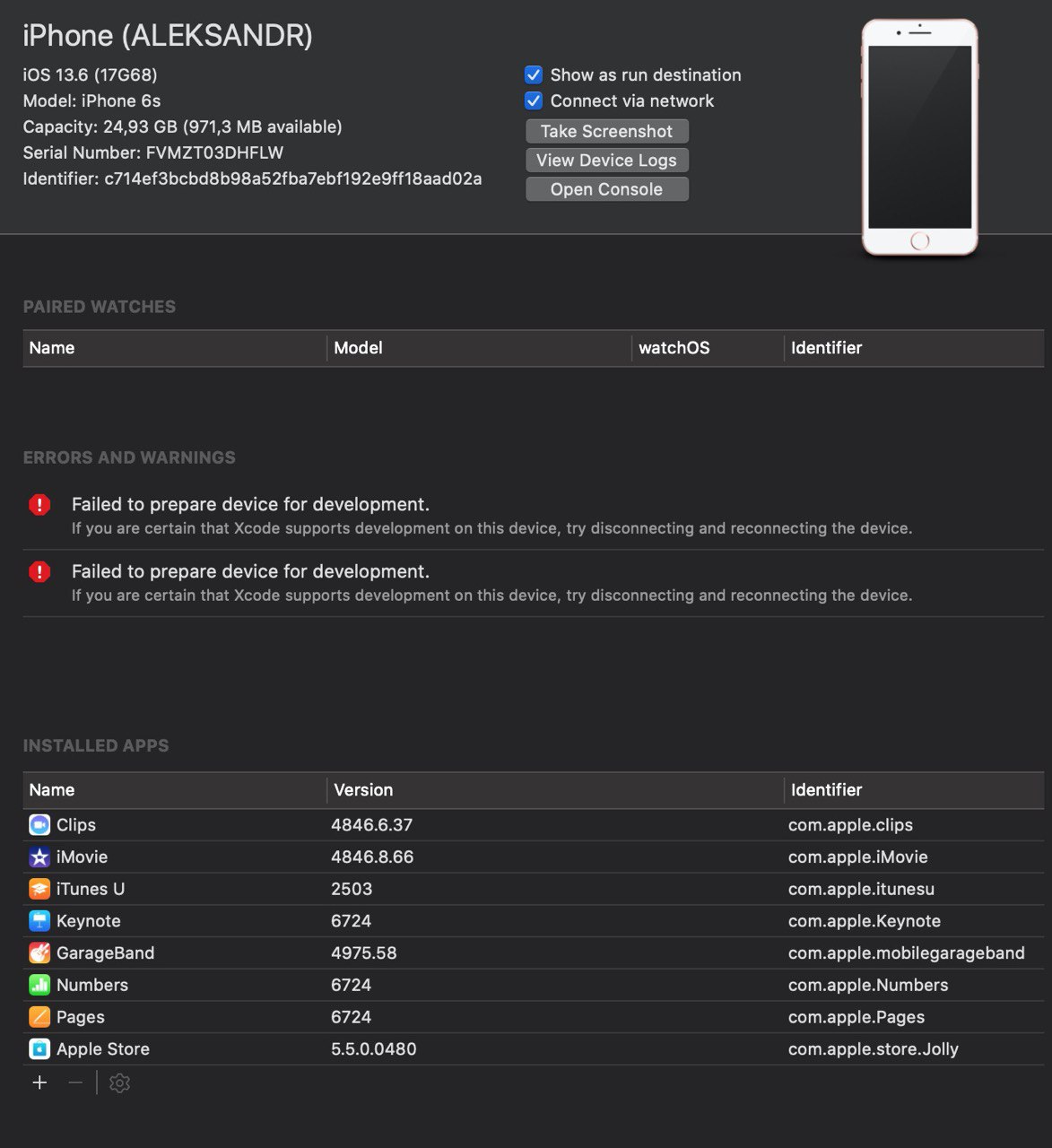Toggle Connect via network checkbox
1052x1148 pixels.
click(534, 100)
